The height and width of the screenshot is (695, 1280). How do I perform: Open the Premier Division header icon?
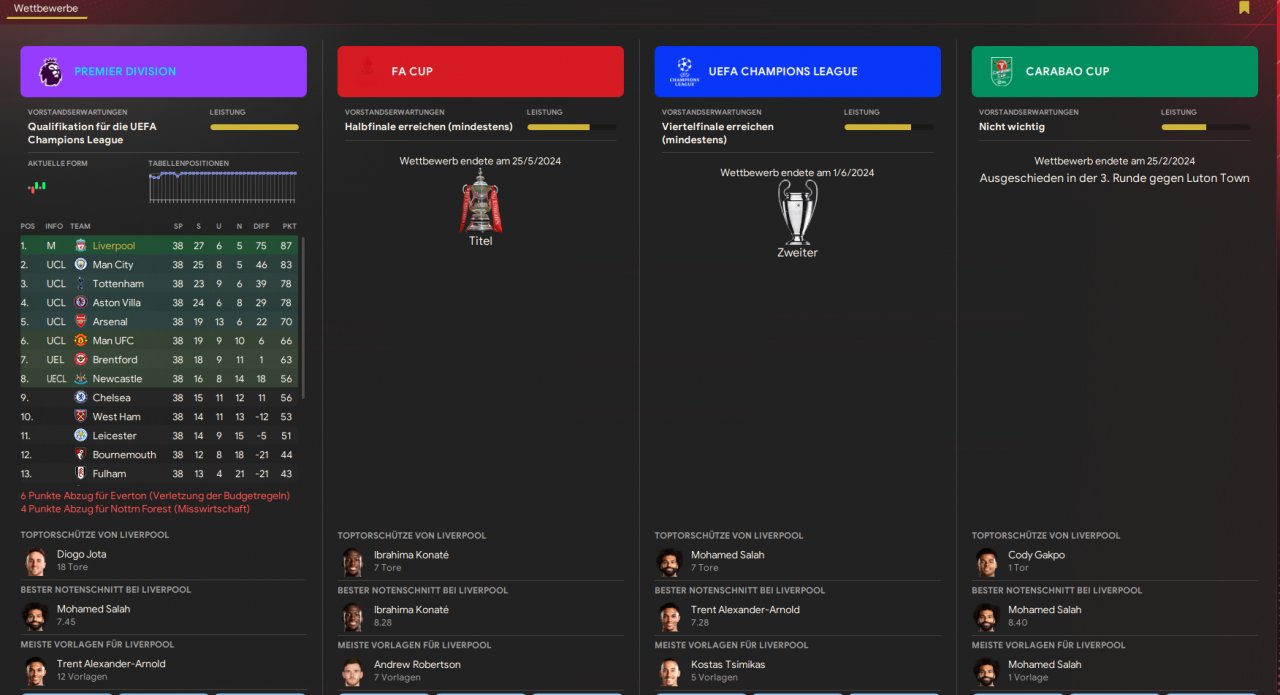coord(50,71)
